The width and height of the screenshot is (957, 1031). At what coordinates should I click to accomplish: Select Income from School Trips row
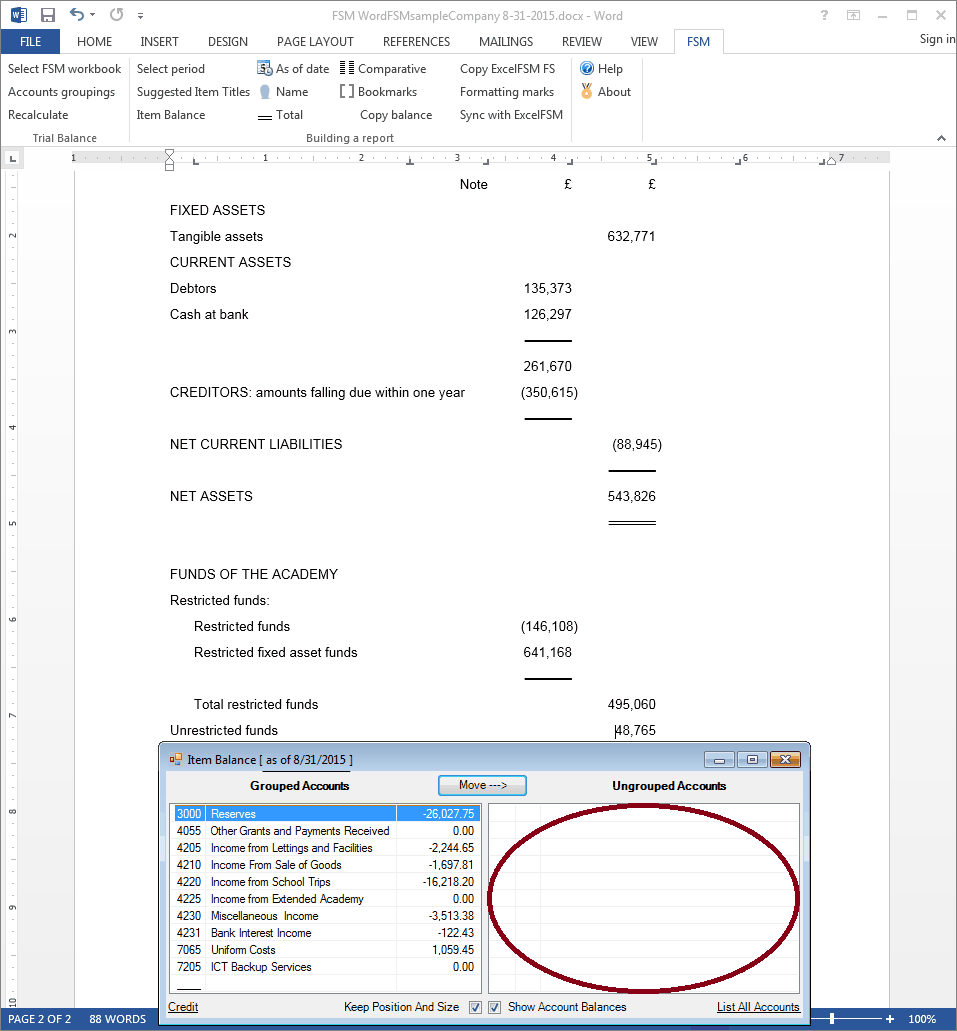(326, 882)
